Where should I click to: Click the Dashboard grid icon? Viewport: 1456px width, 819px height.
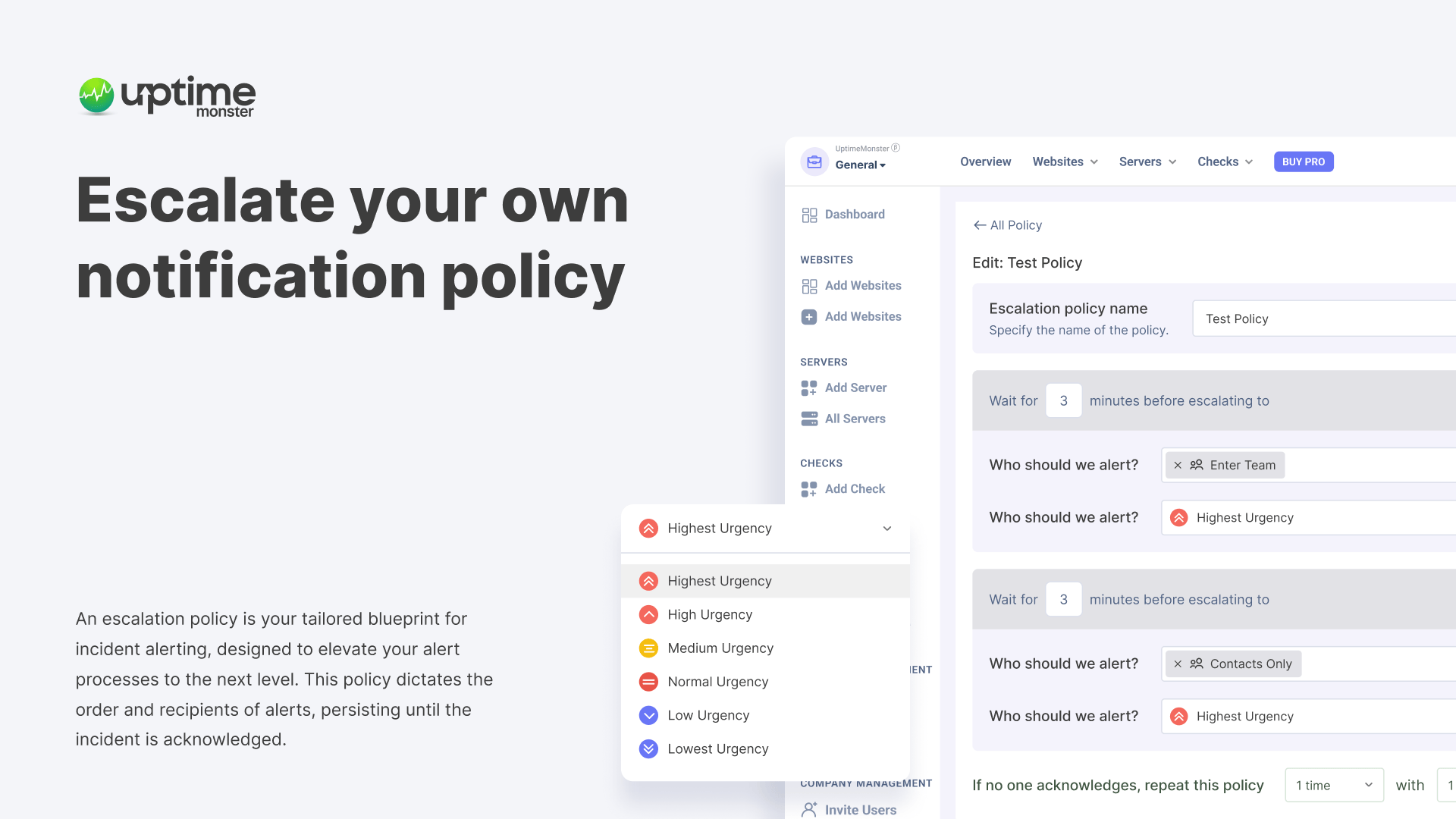point(809,215)
